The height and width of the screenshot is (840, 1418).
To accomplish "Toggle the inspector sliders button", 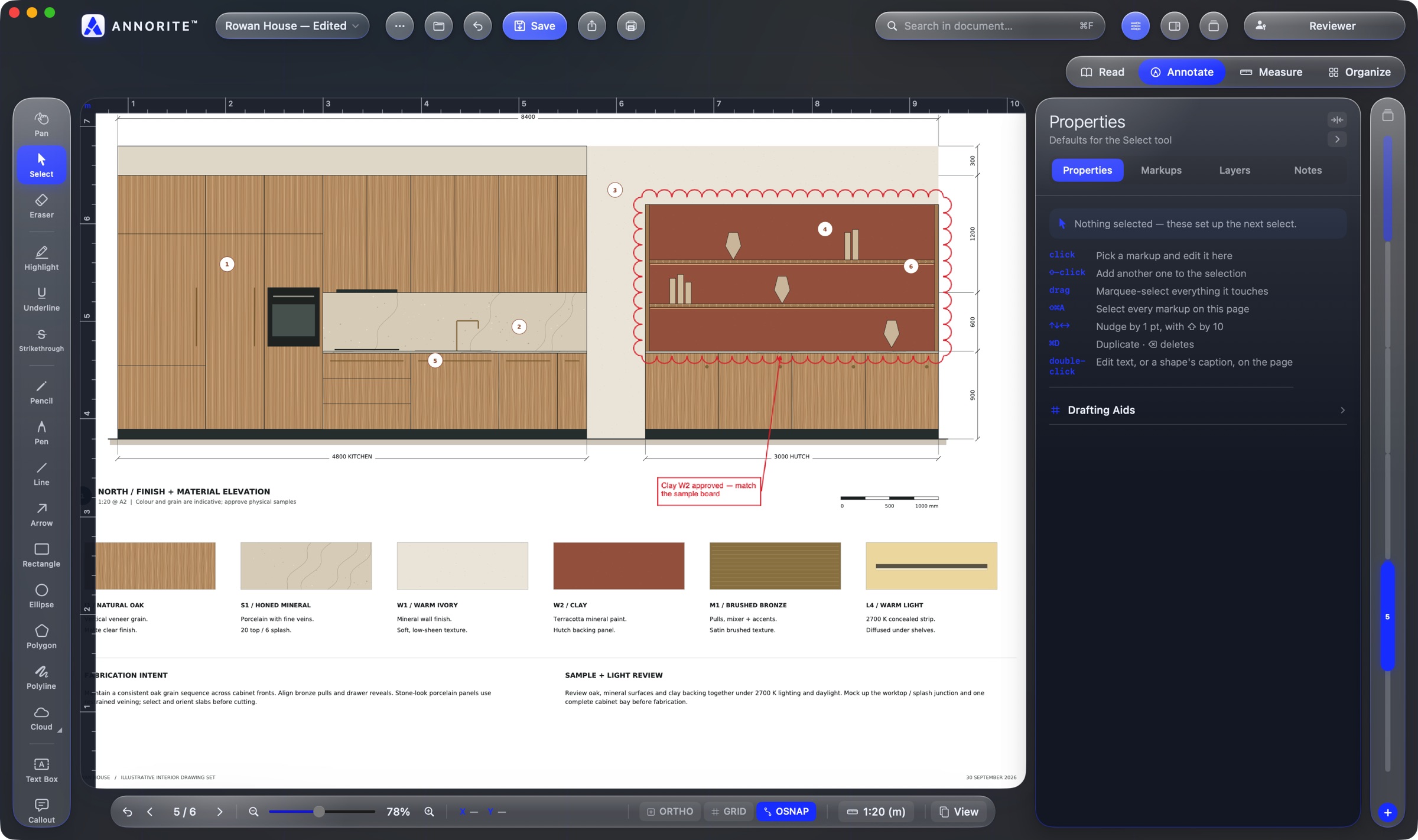I will (1135, 26).
